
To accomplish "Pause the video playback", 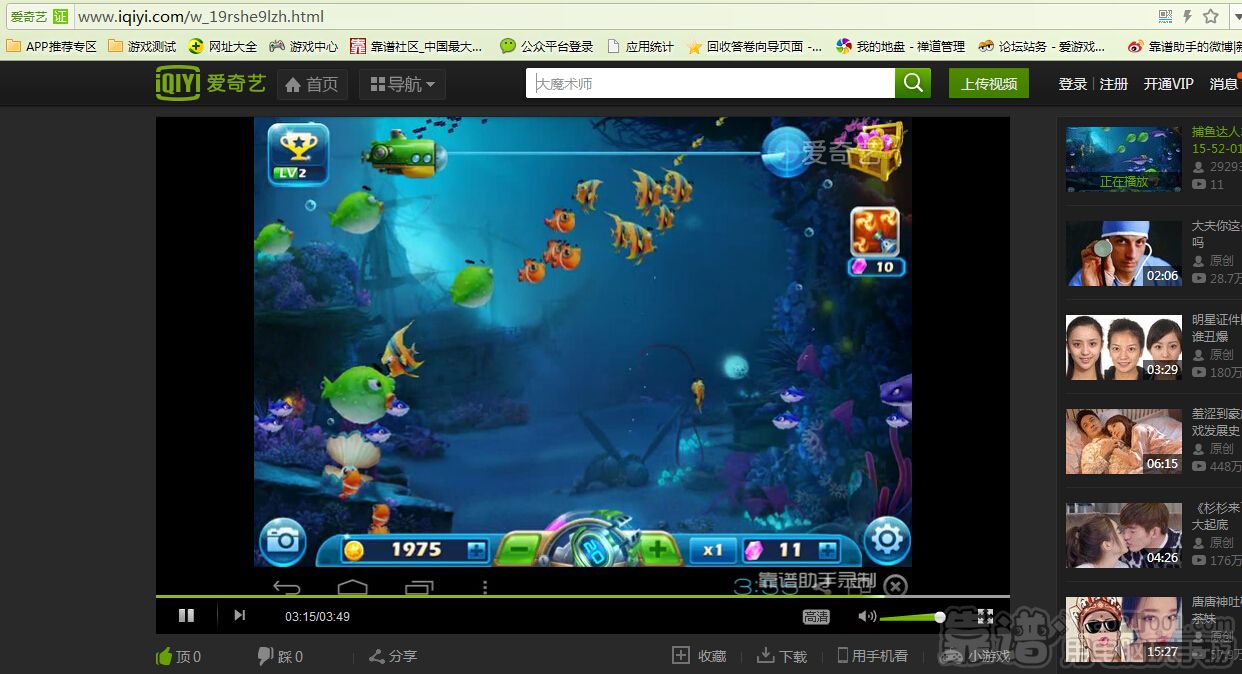I will (186, 615).
